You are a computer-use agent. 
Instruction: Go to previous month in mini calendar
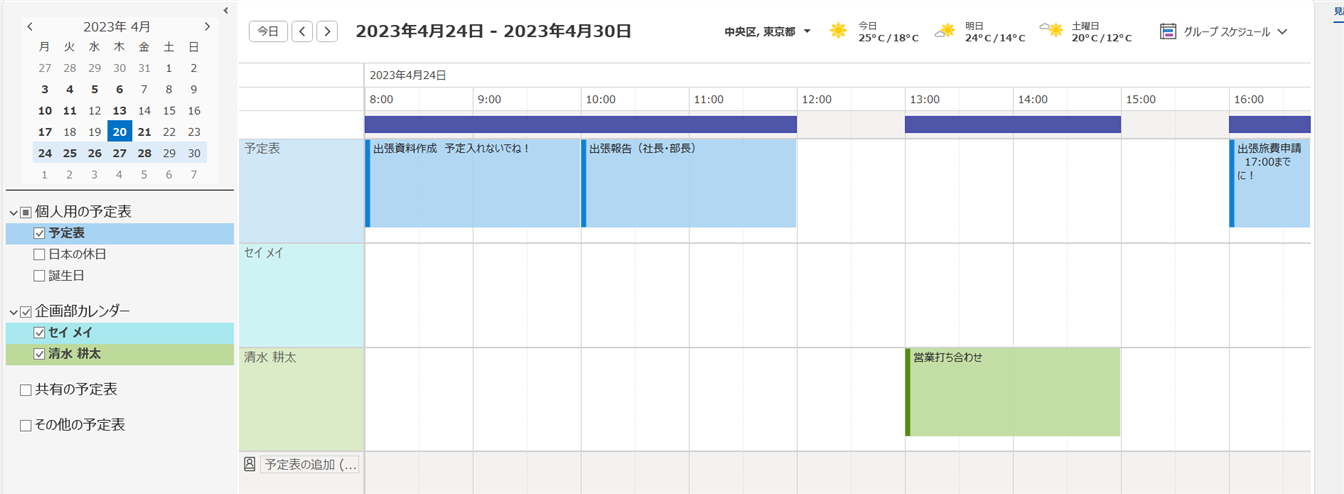tap(30, 27)
